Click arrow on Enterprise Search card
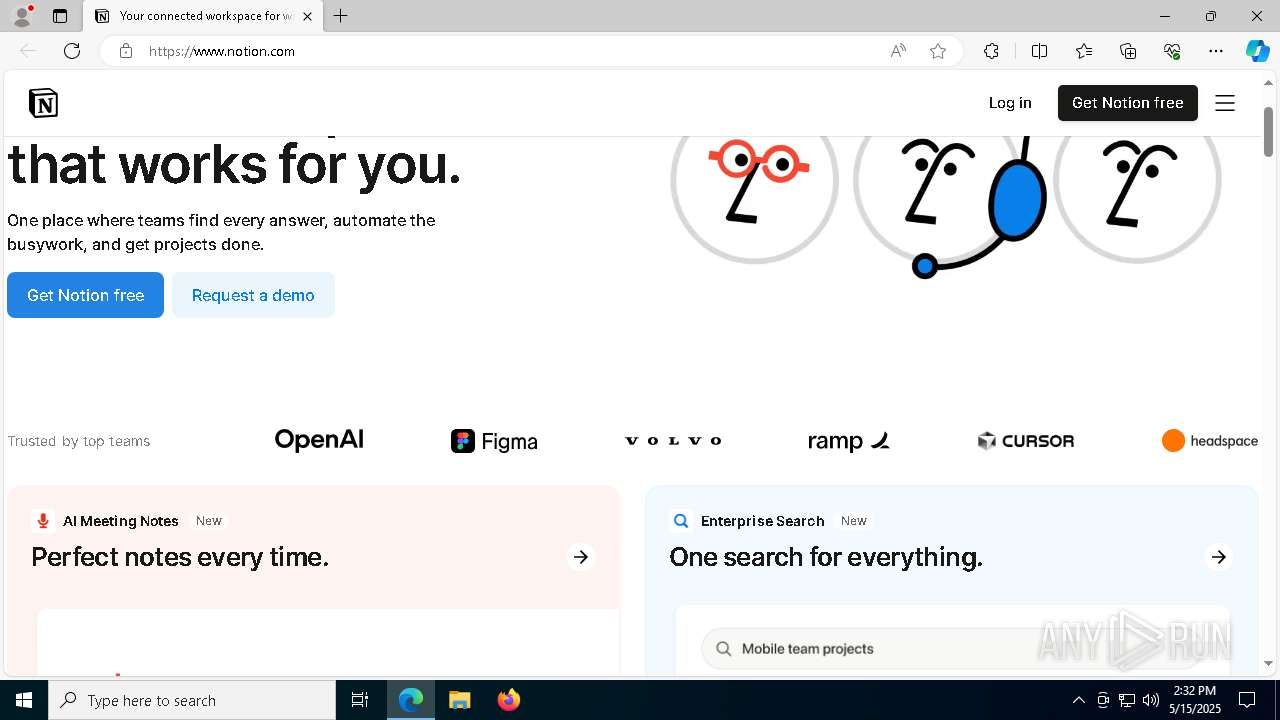The width and height of the screenshot is (1280, 720). tap(1219, 557)
